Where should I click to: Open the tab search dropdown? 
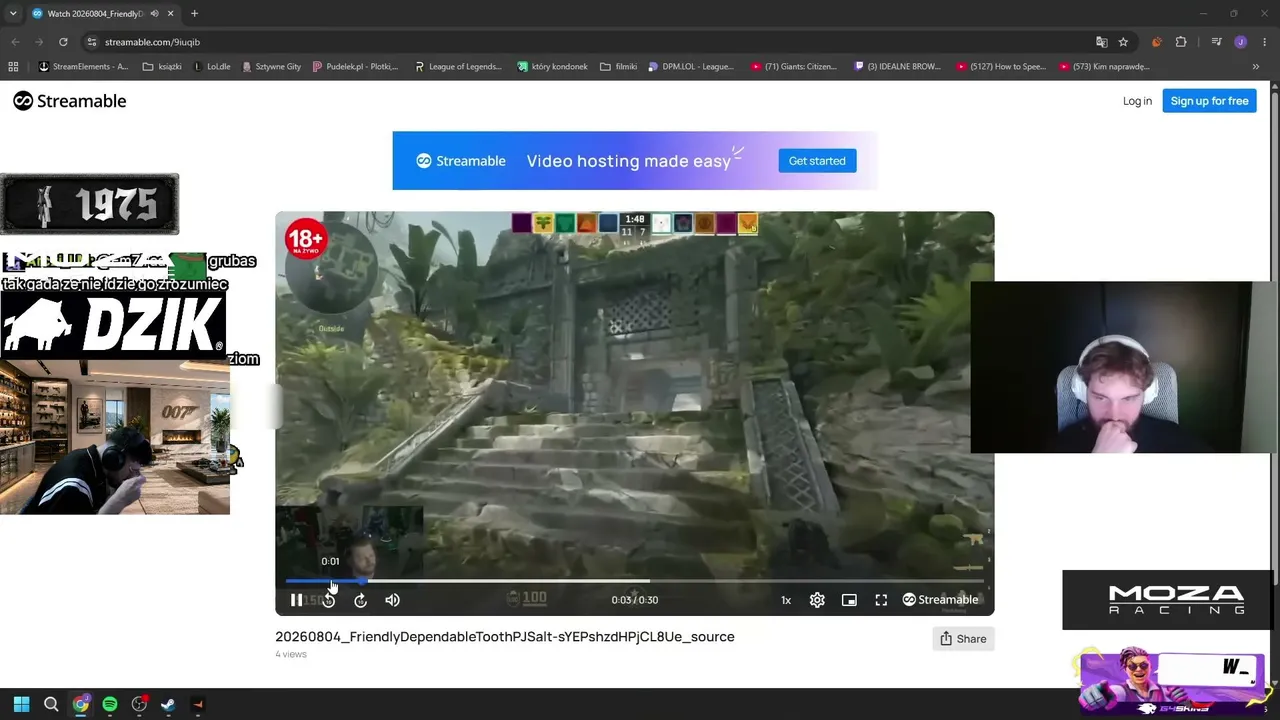13,13
